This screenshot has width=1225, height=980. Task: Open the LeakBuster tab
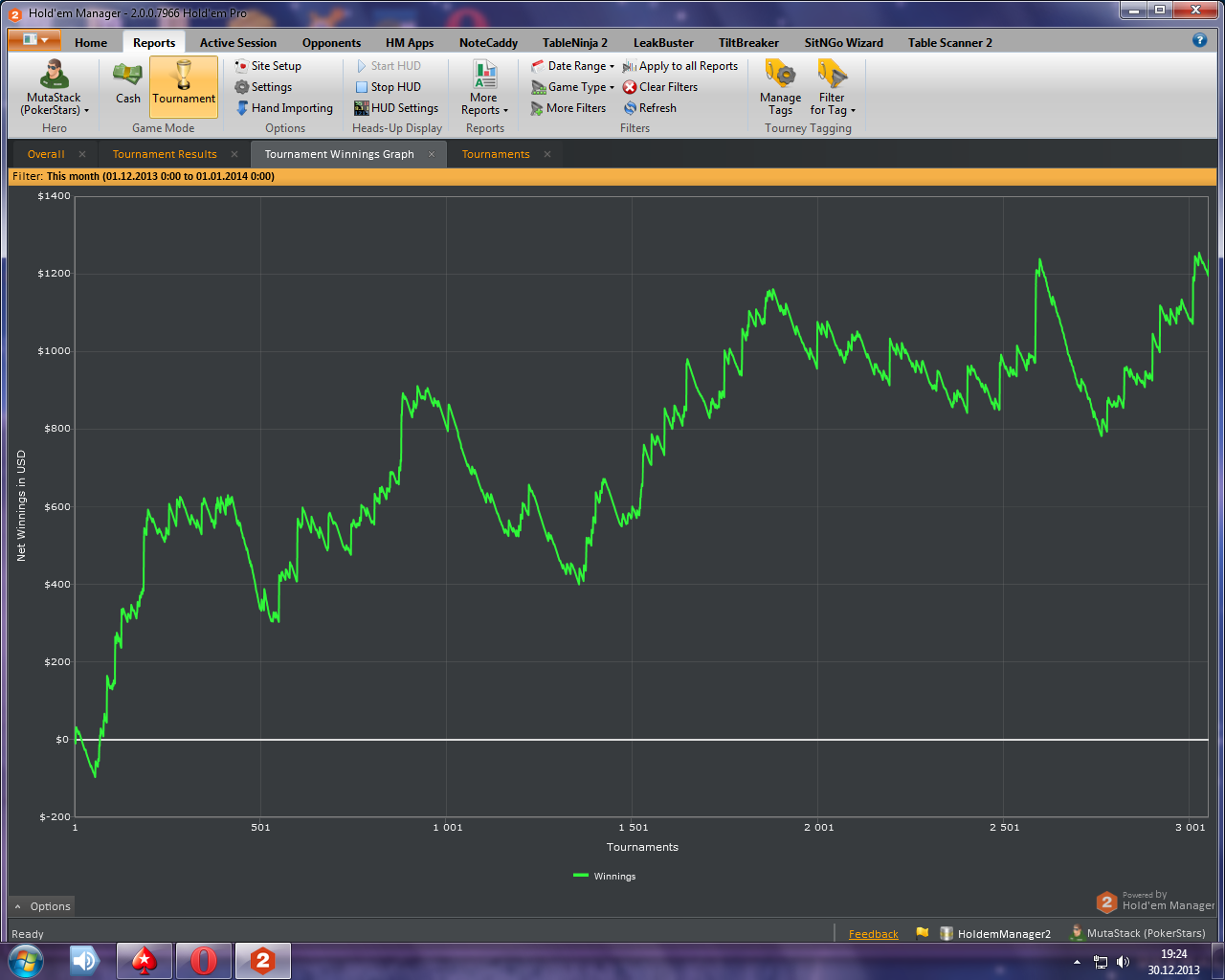(663, 43)
